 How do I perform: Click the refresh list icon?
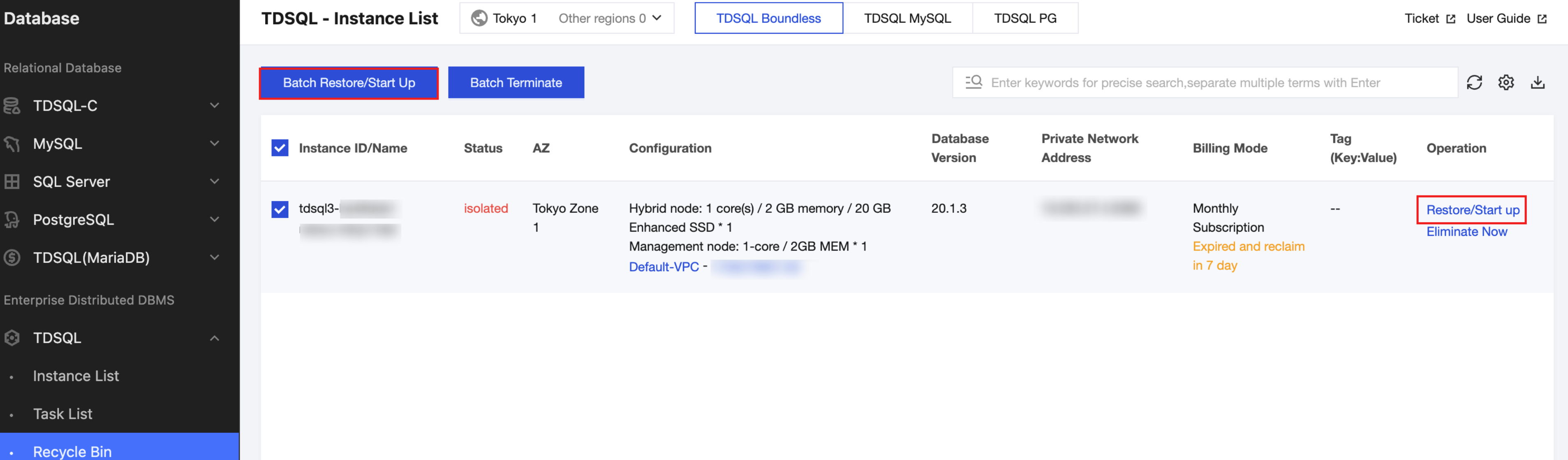[x=1474, y=82]
